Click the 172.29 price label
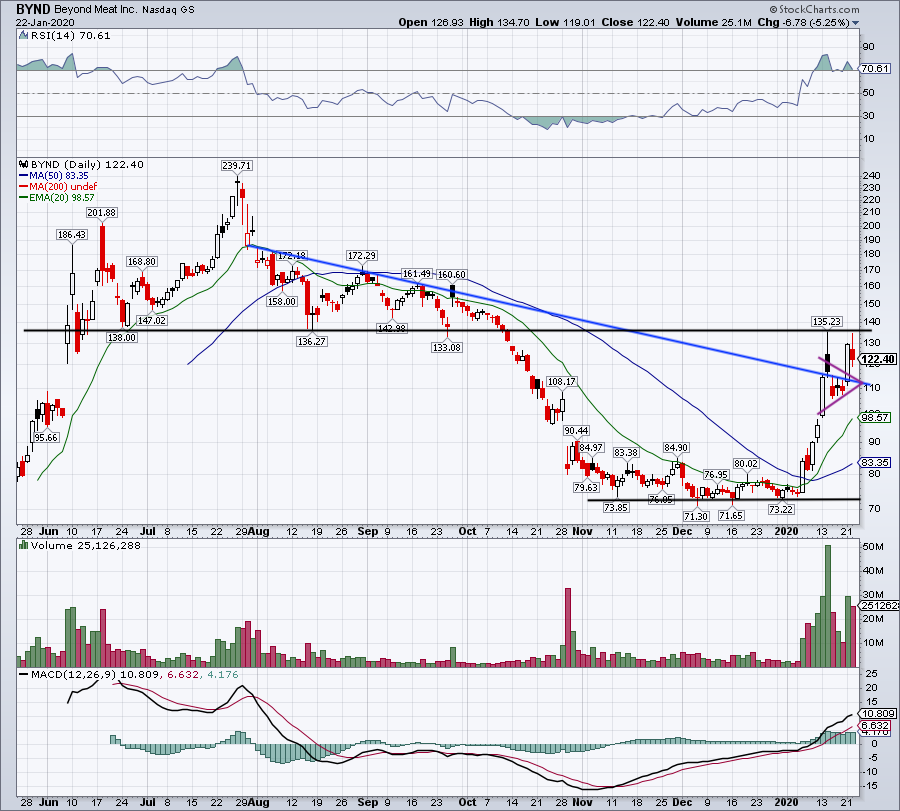The height and width of the screenshot is (811, 900). [x=362, y=255]
